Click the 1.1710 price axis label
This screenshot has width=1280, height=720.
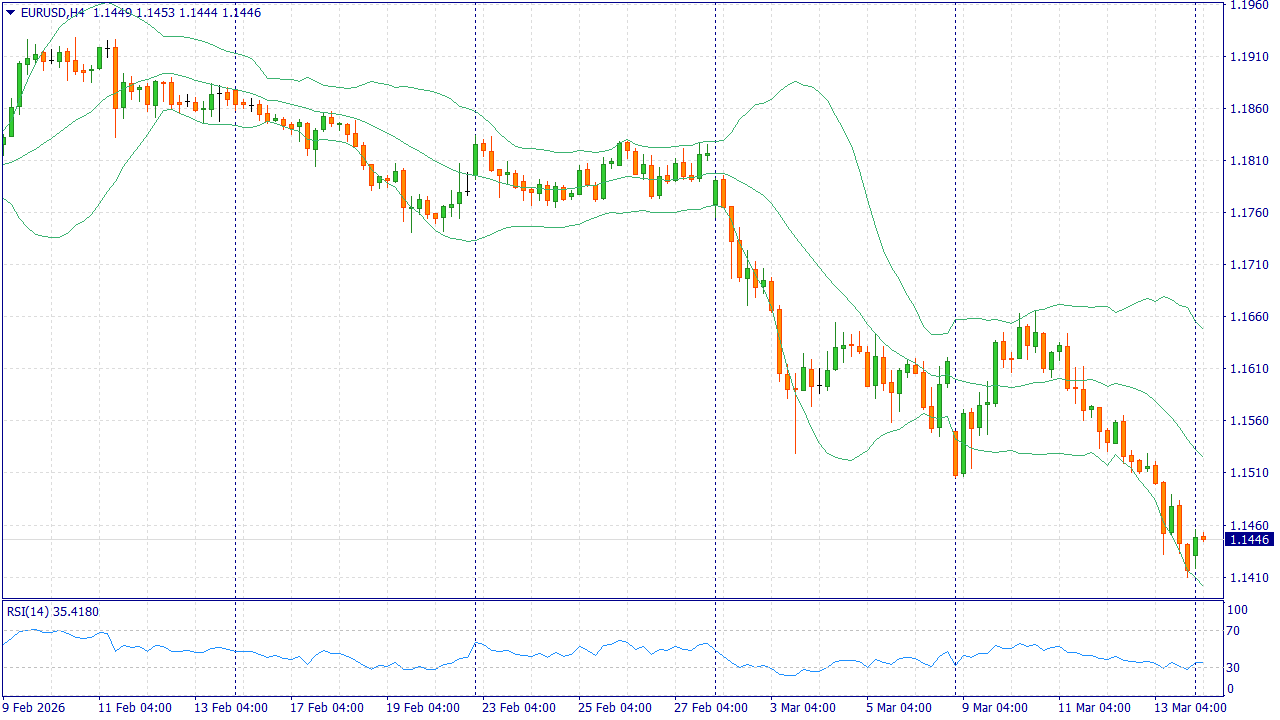[1248, 265]
